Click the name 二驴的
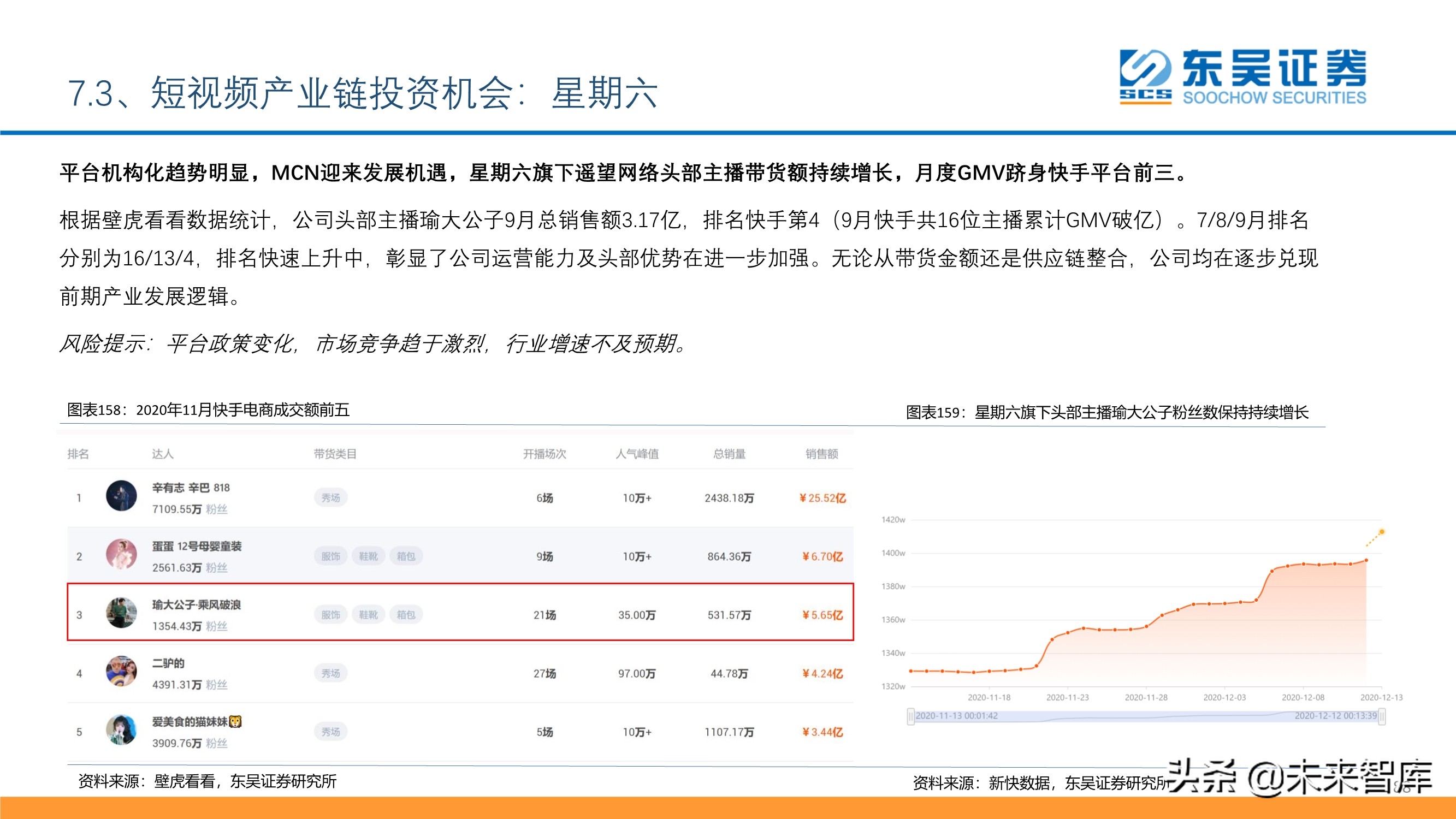 (168, 663)
